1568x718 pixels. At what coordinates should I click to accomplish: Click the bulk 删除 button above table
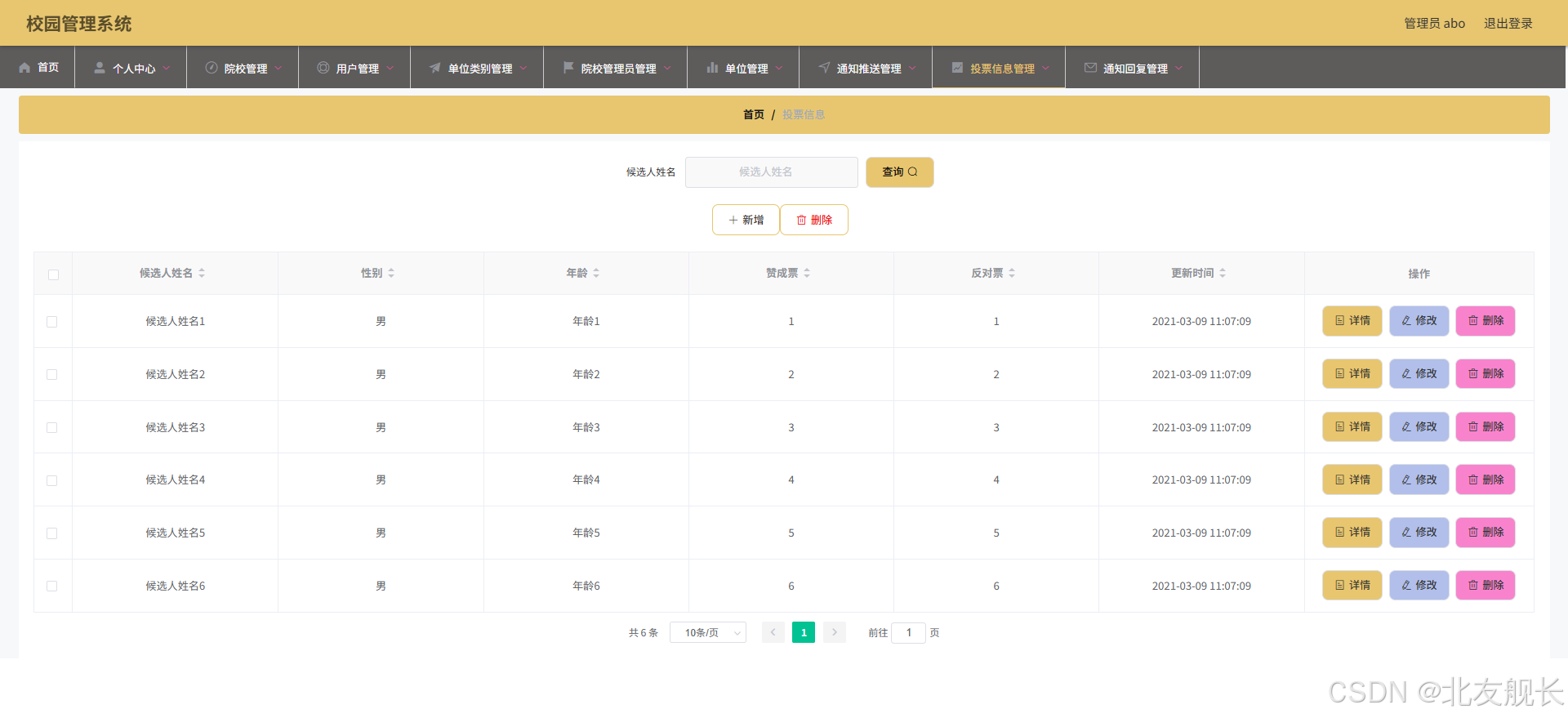pos(814,220)
